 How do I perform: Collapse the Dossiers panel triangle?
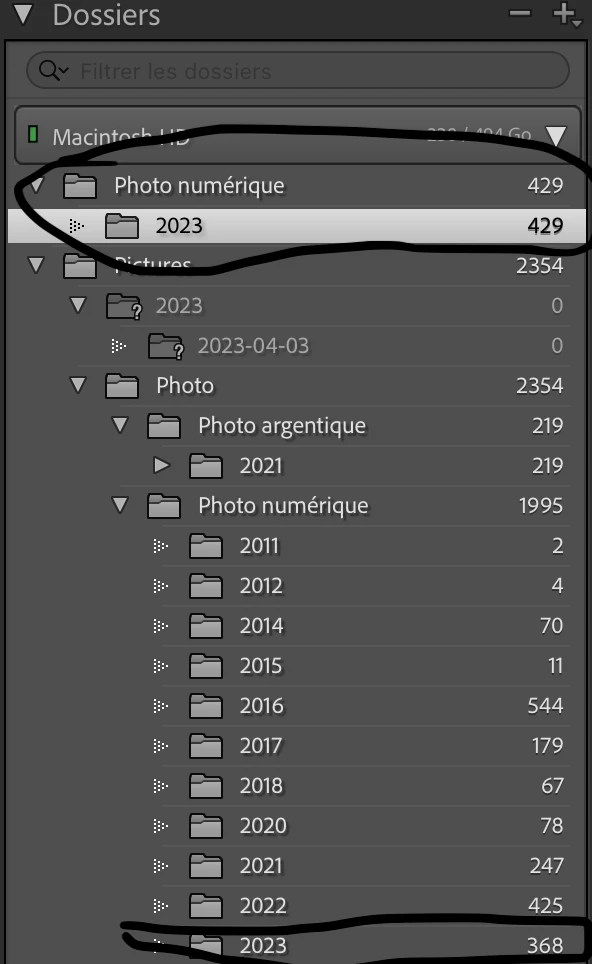point(23,15)
